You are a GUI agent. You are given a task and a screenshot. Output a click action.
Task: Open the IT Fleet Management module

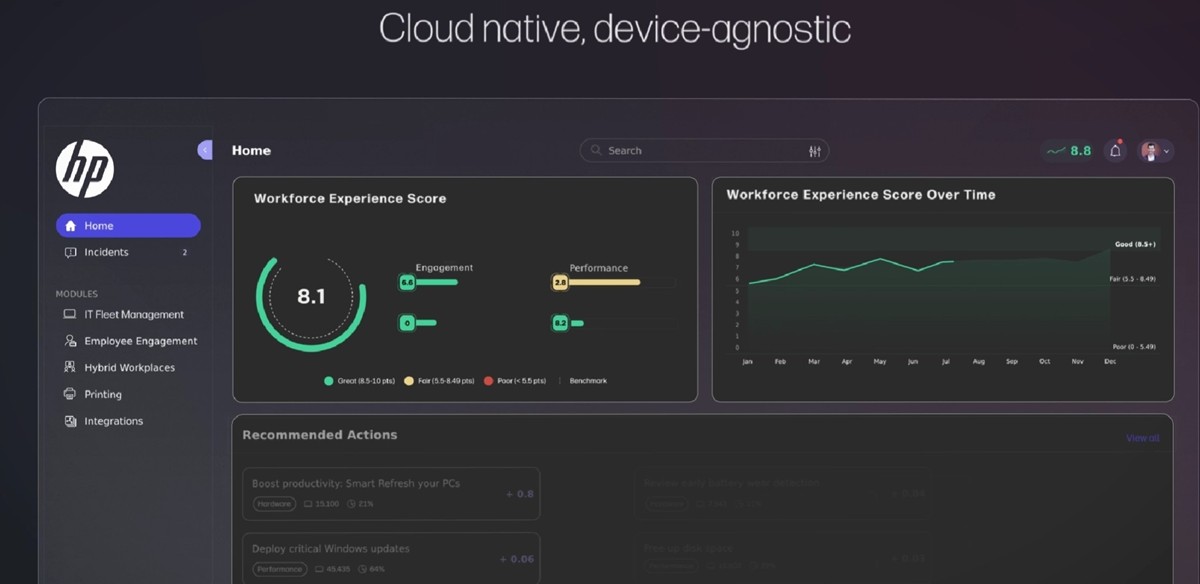(x=133, y=315)
